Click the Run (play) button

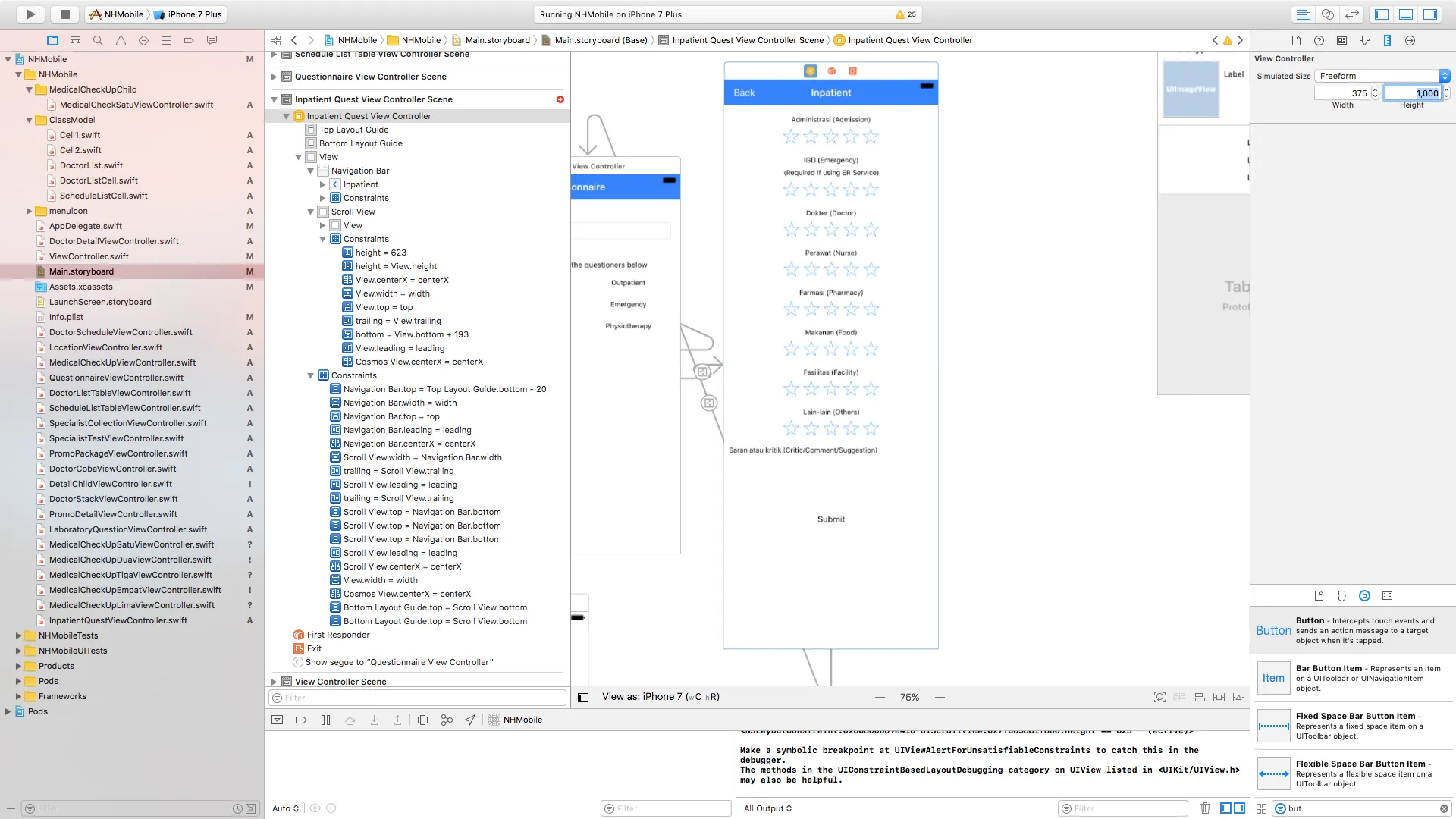[30, 14]
